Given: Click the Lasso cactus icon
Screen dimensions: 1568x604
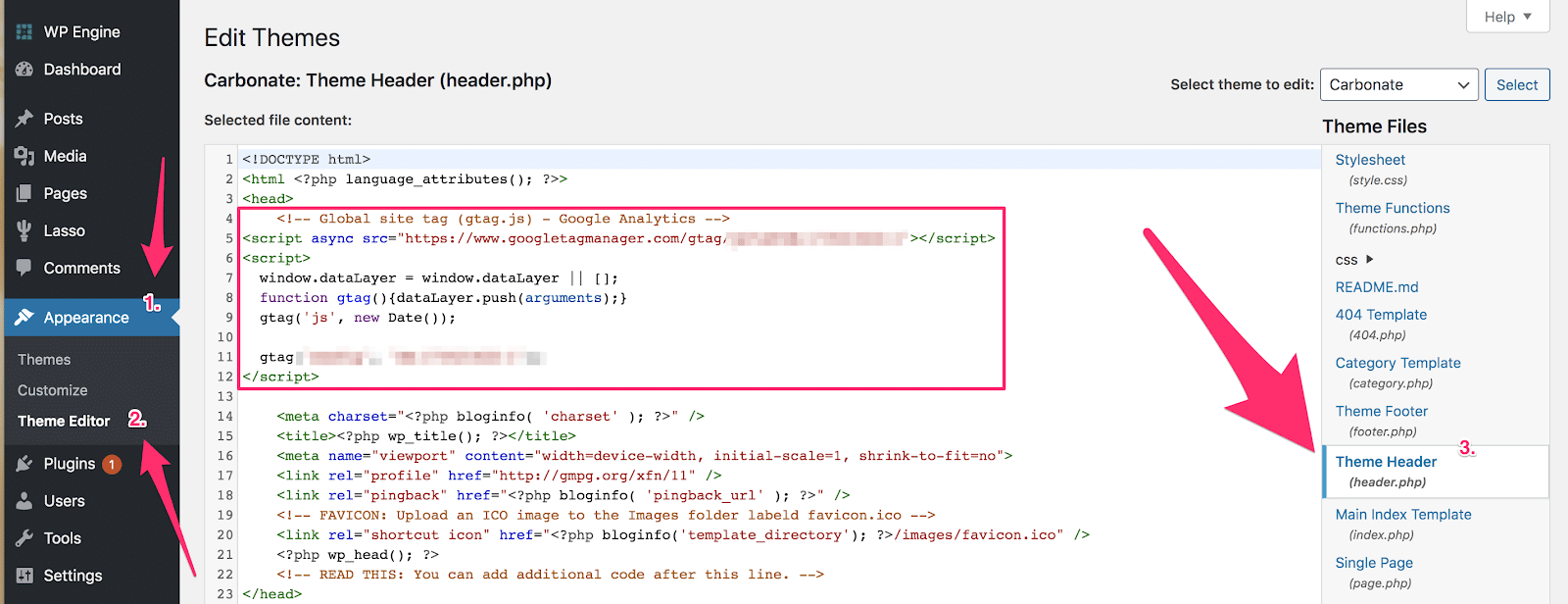Looking at the screenshot, I should point(24,230).
